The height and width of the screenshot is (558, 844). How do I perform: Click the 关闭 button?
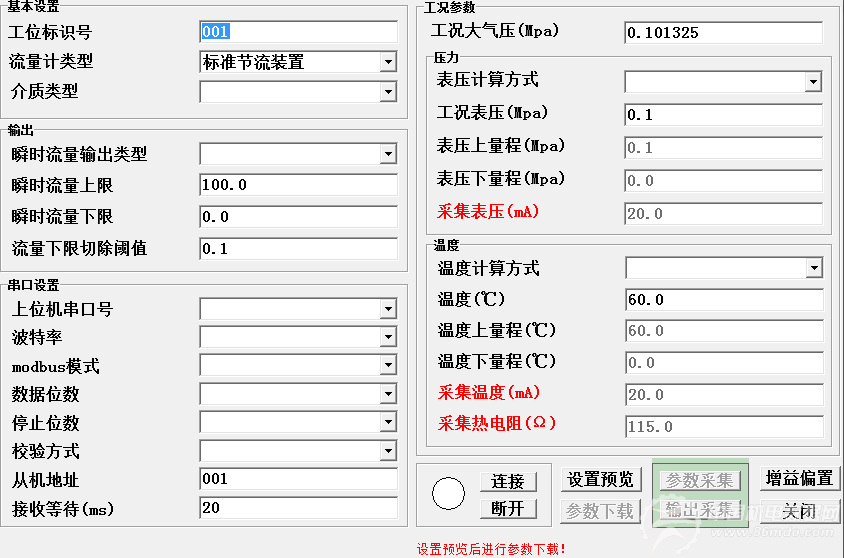click(x=799, y=511)
